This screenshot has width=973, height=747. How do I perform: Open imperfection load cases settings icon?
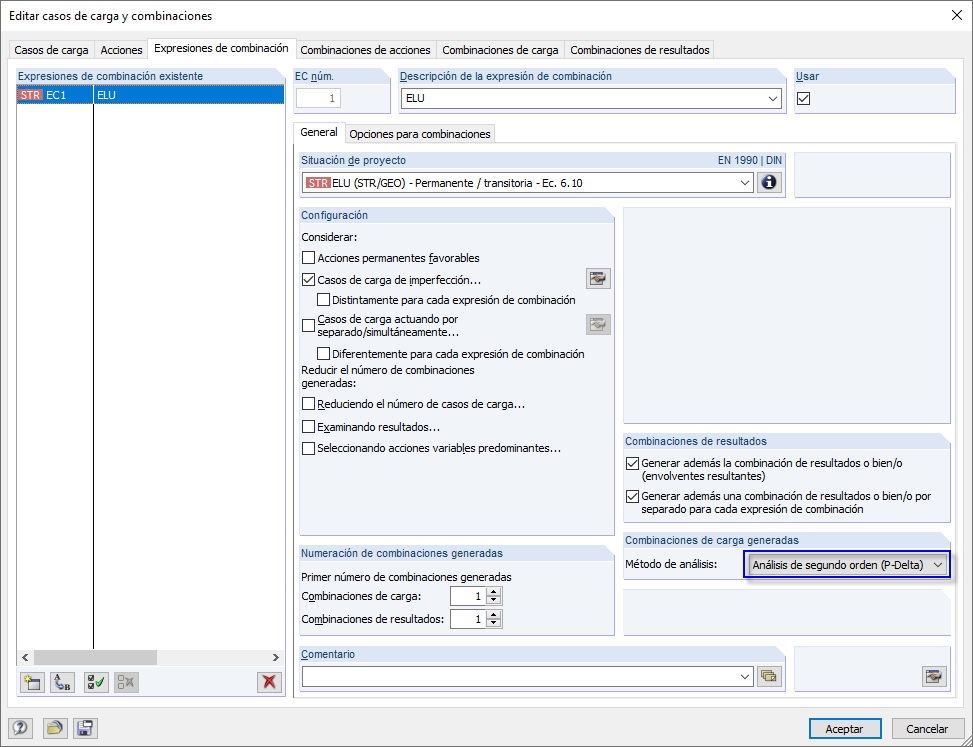(x=598, y=279)
